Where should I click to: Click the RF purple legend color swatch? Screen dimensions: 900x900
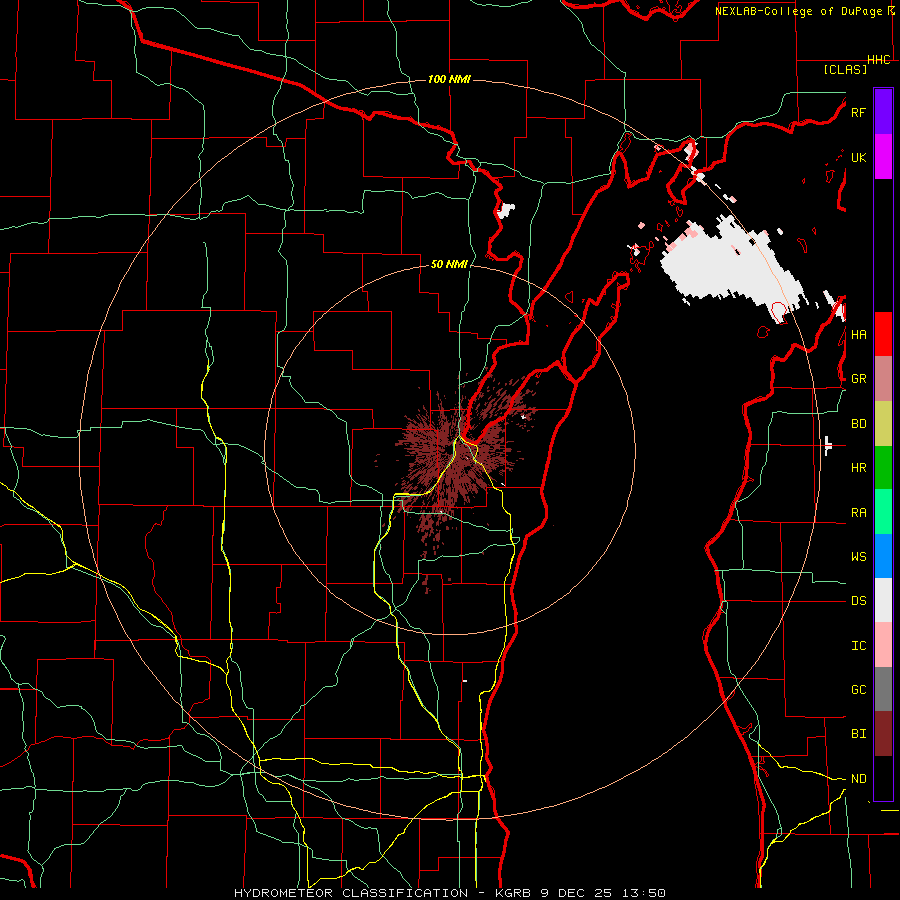[883, 112]
